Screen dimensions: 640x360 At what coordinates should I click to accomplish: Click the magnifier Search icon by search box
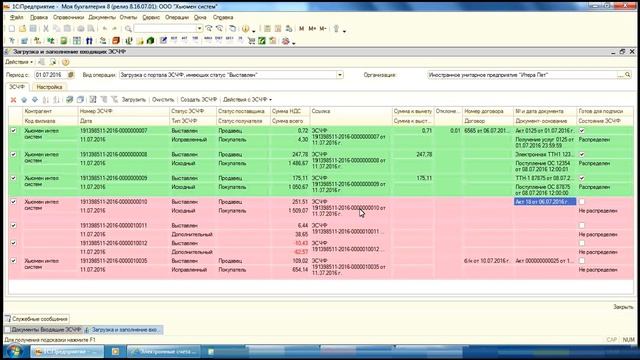128,29
